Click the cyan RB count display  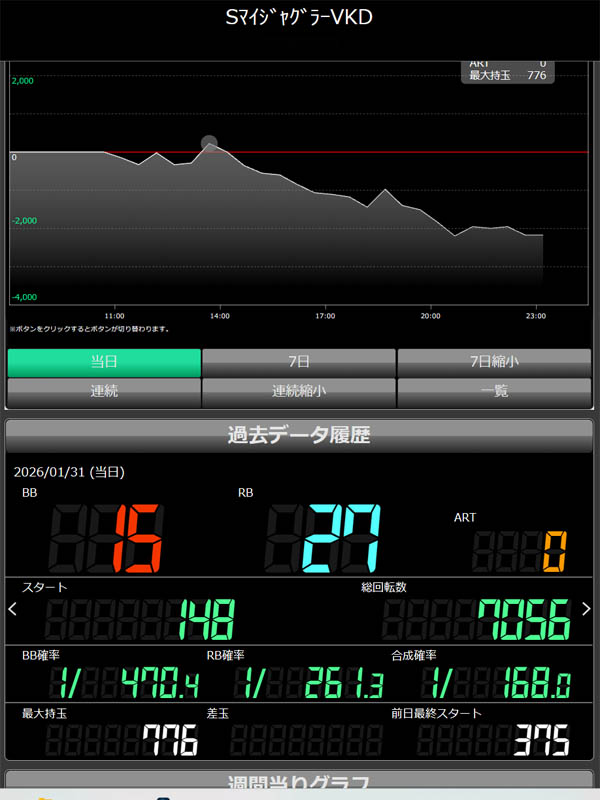(x=342, y=536)
